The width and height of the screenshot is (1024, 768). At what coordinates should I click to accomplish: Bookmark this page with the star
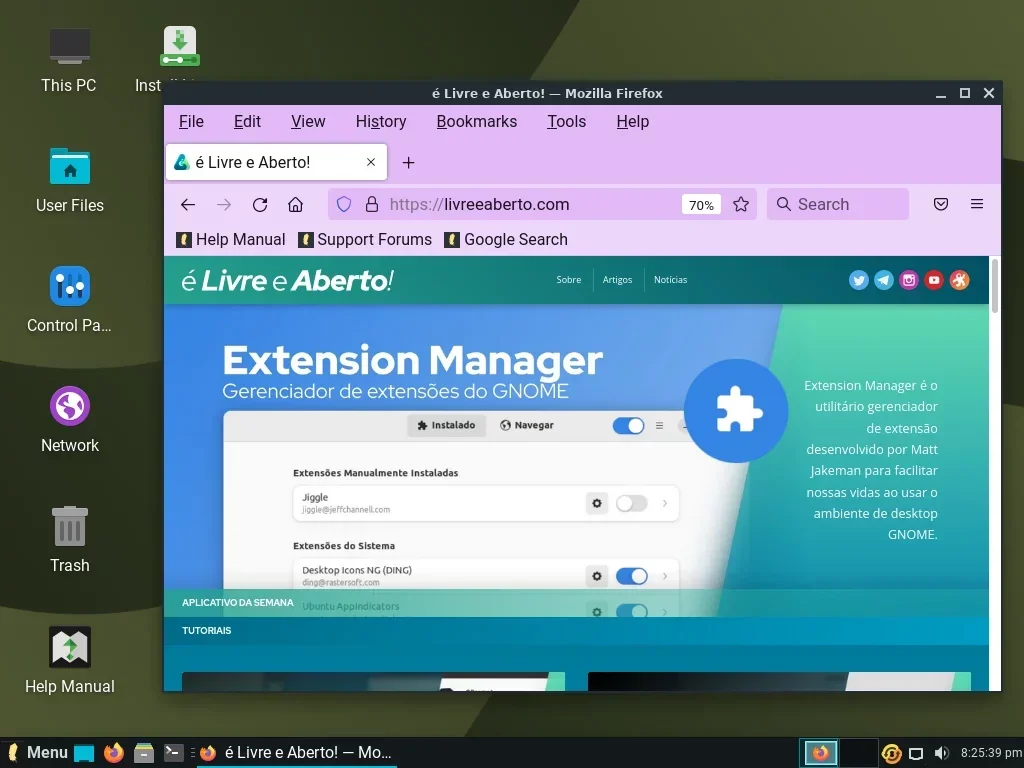click(741, 204)
